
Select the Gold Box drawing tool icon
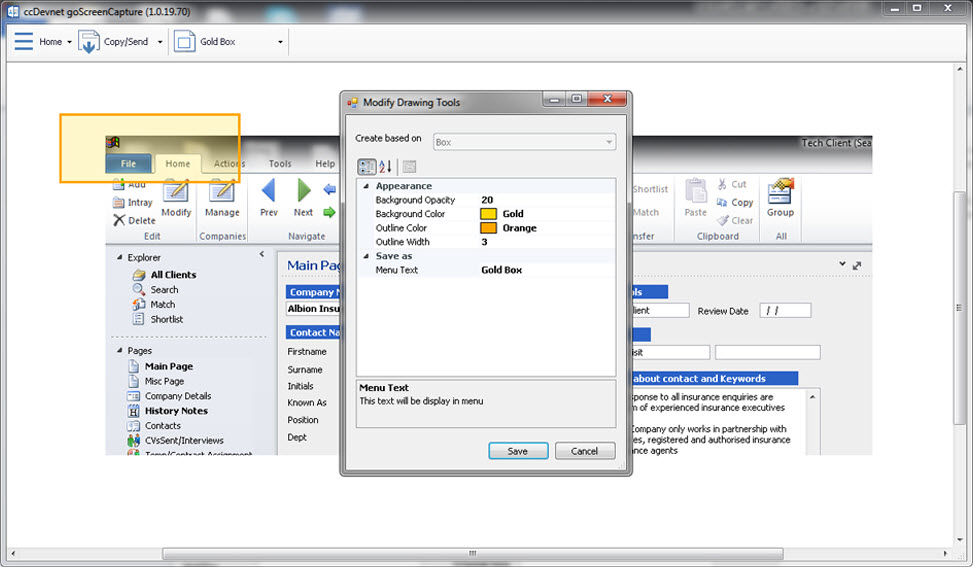(184, 42)
